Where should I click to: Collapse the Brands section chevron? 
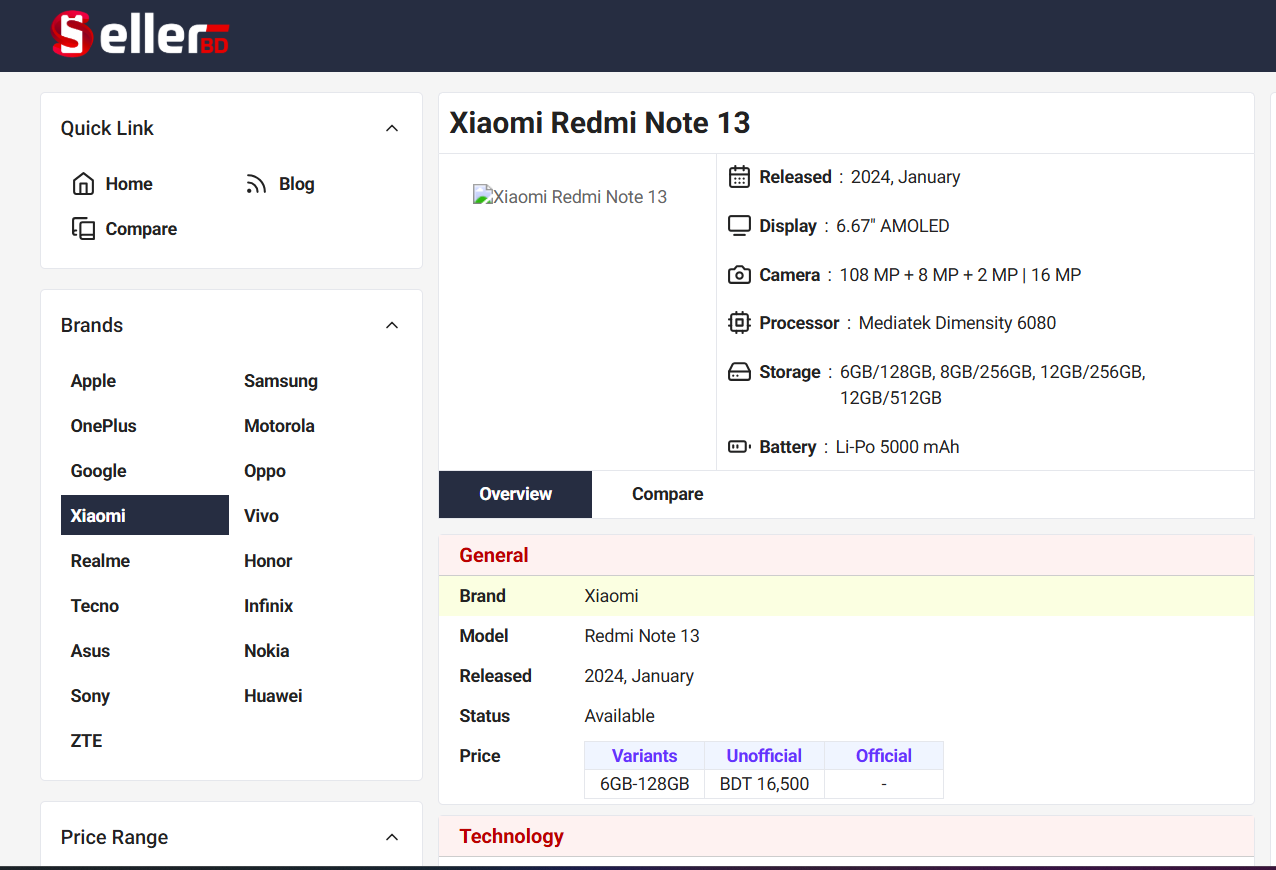click(392, 325)
